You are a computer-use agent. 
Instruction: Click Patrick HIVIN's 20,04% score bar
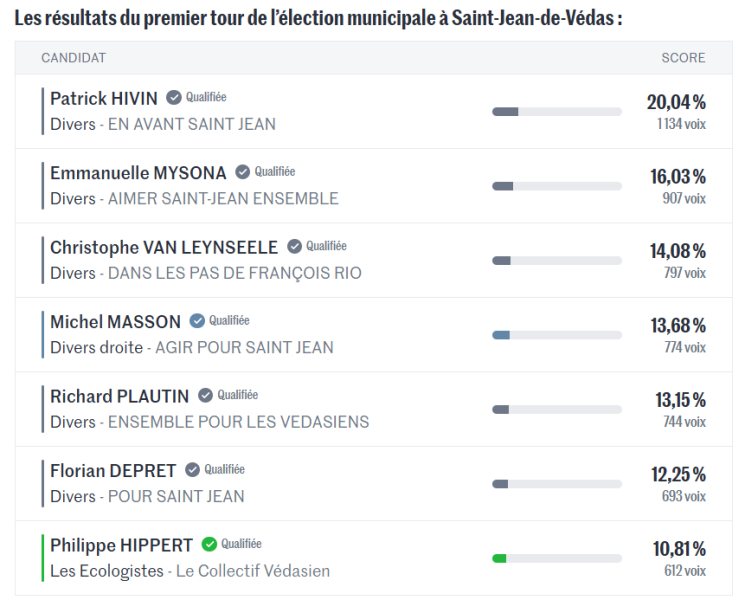[556, 111]
